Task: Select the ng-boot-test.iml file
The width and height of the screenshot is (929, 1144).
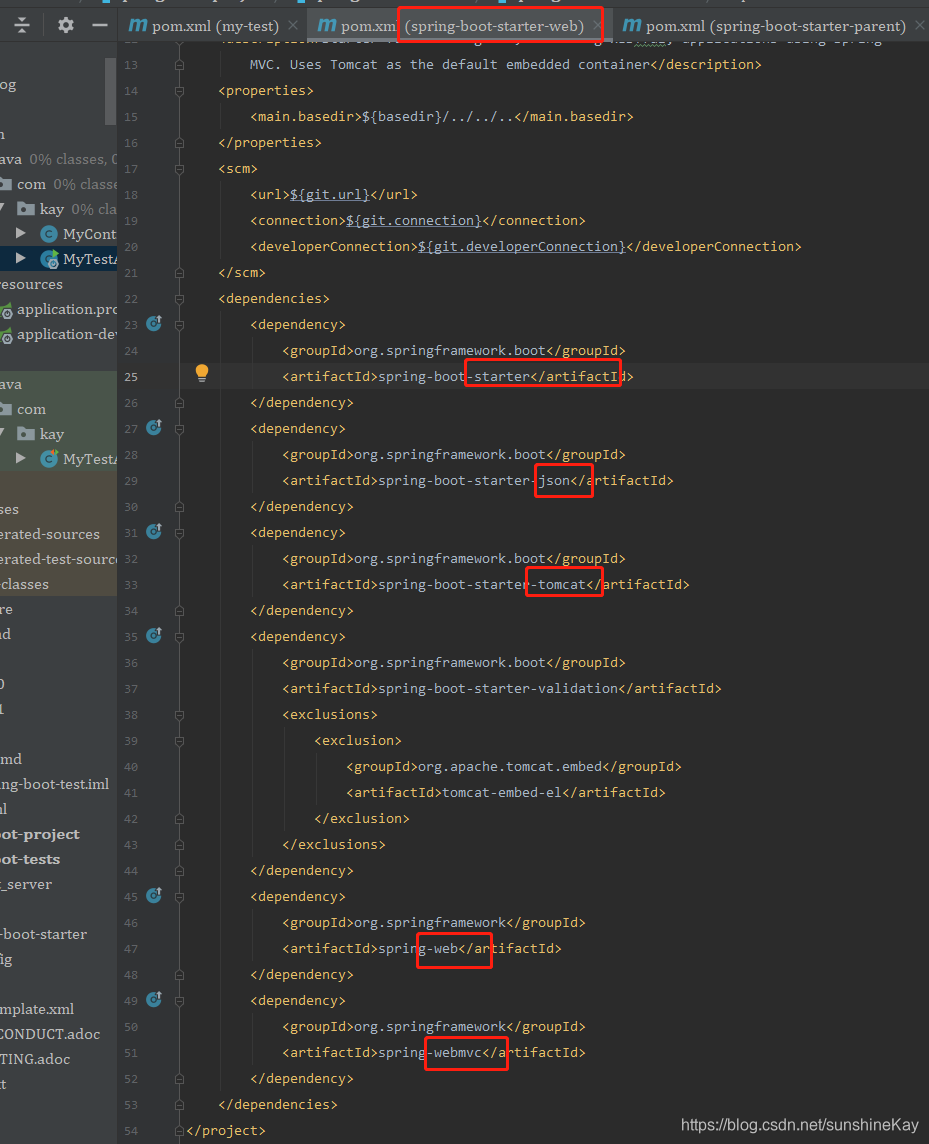Action: coord(55,784)
